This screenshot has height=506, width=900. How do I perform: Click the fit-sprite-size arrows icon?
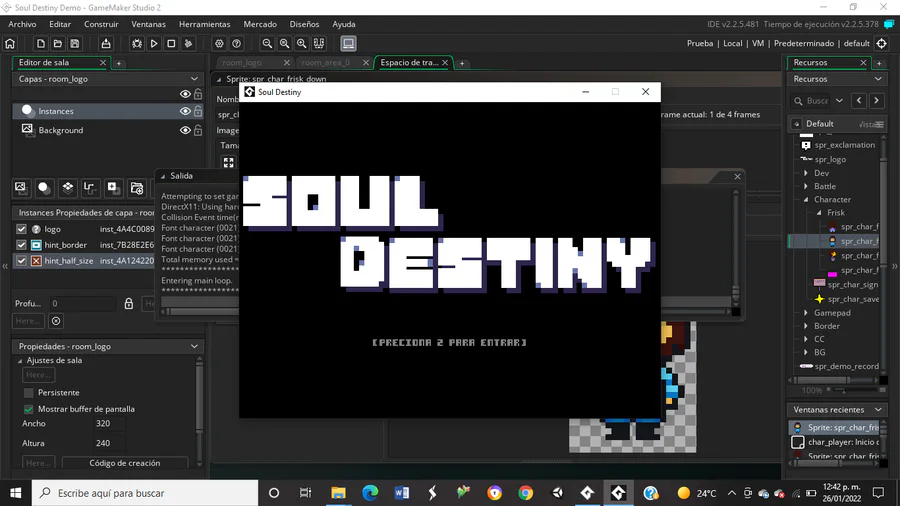point(228,162)
